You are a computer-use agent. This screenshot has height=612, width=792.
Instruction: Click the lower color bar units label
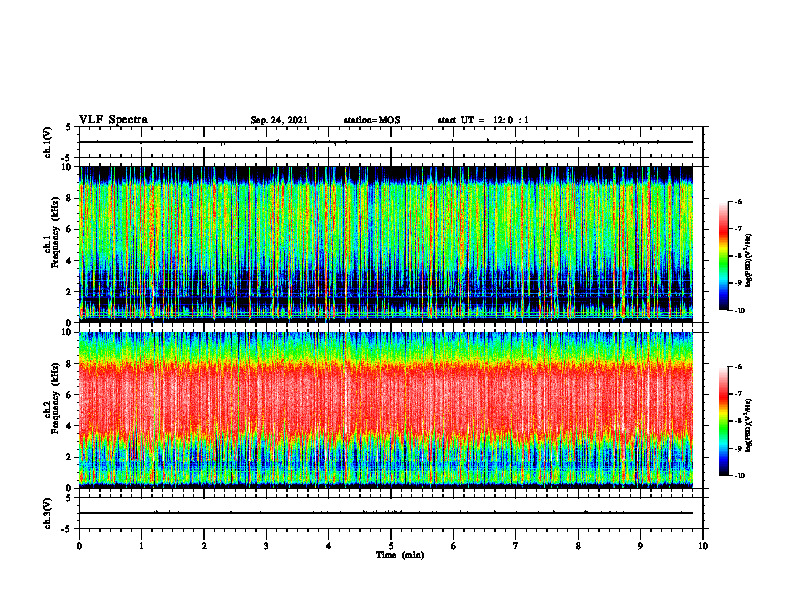click(x=749, y=425)
